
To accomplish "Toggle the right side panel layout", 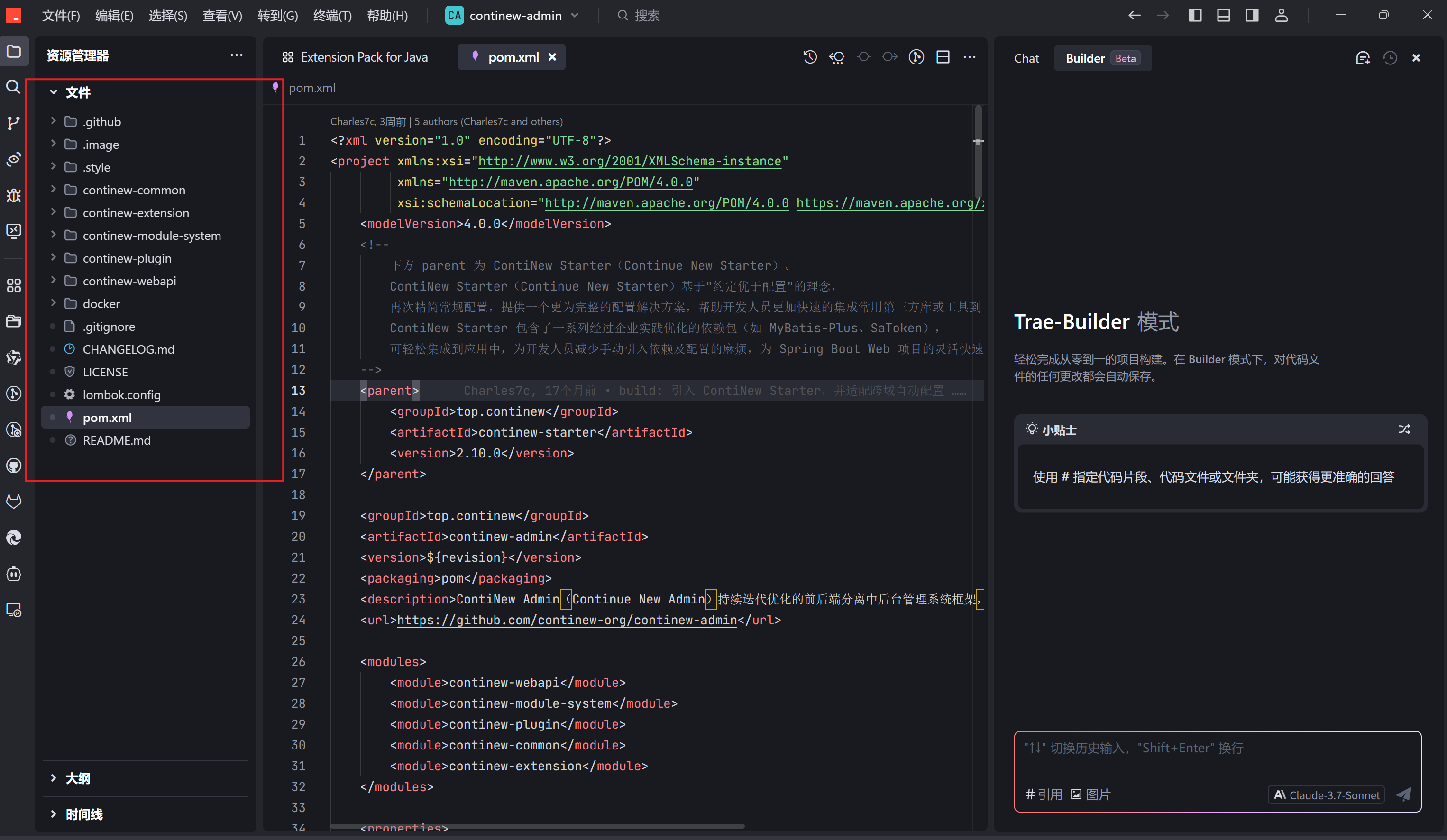I will click(x=1252, y=16).
